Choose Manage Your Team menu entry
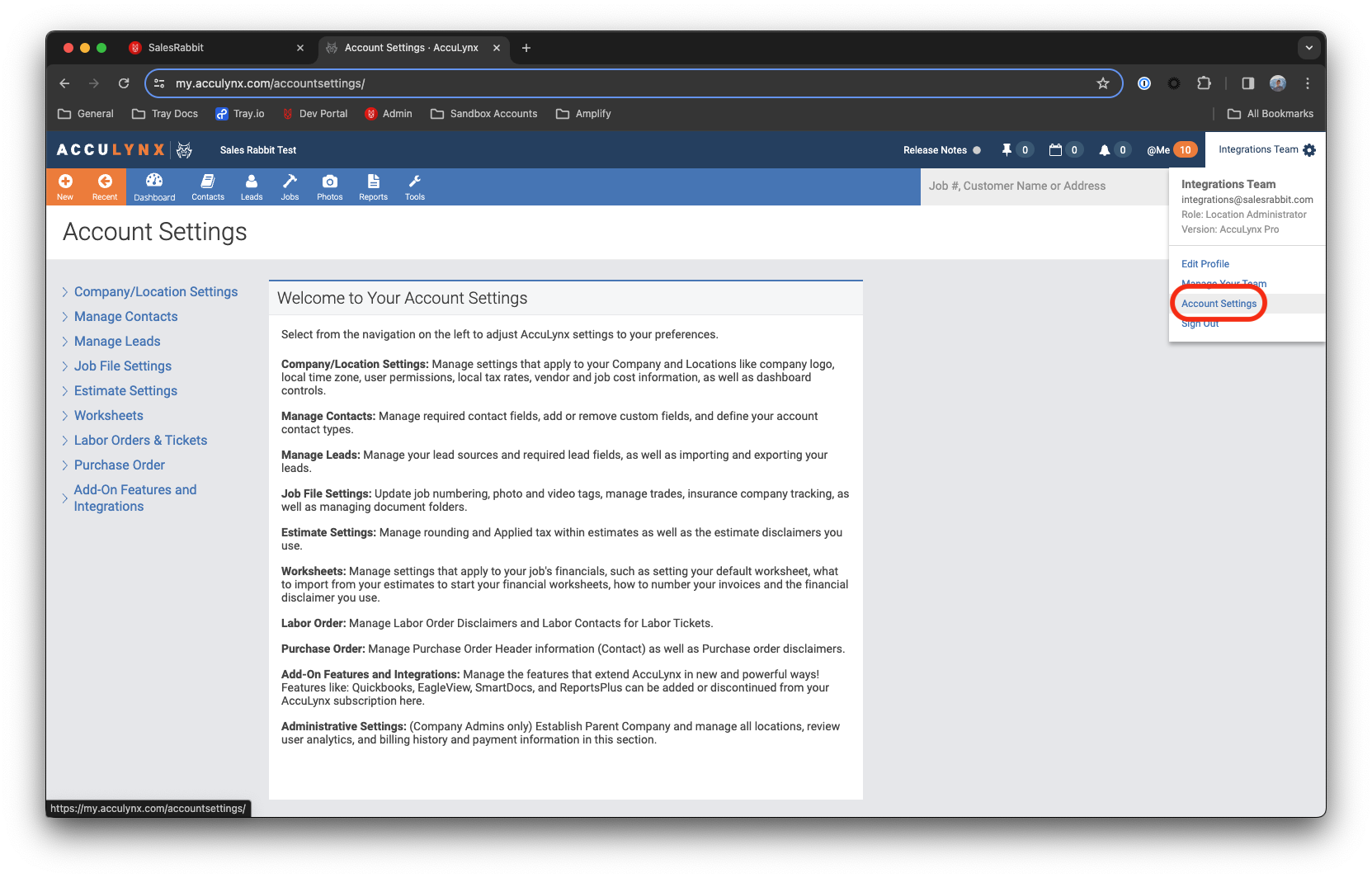 tap(1223, 284)
